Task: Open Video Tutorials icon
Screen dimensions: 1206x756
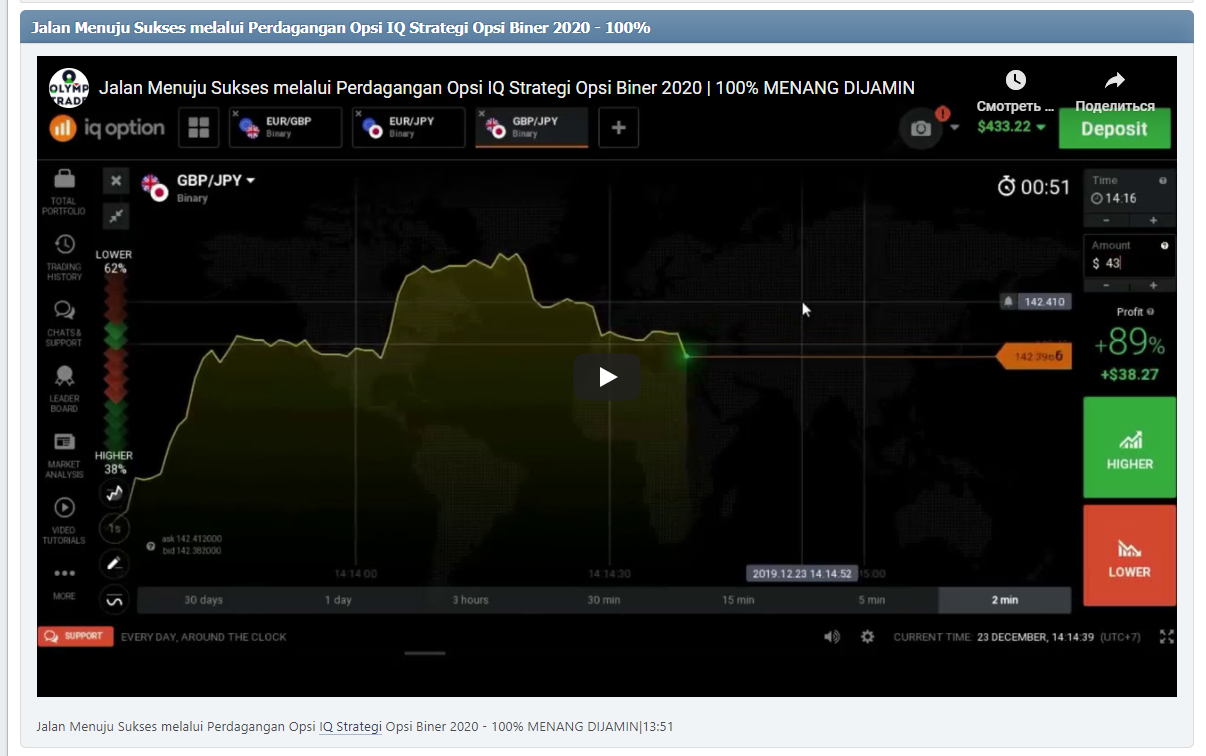Action: tap(64, 509)
